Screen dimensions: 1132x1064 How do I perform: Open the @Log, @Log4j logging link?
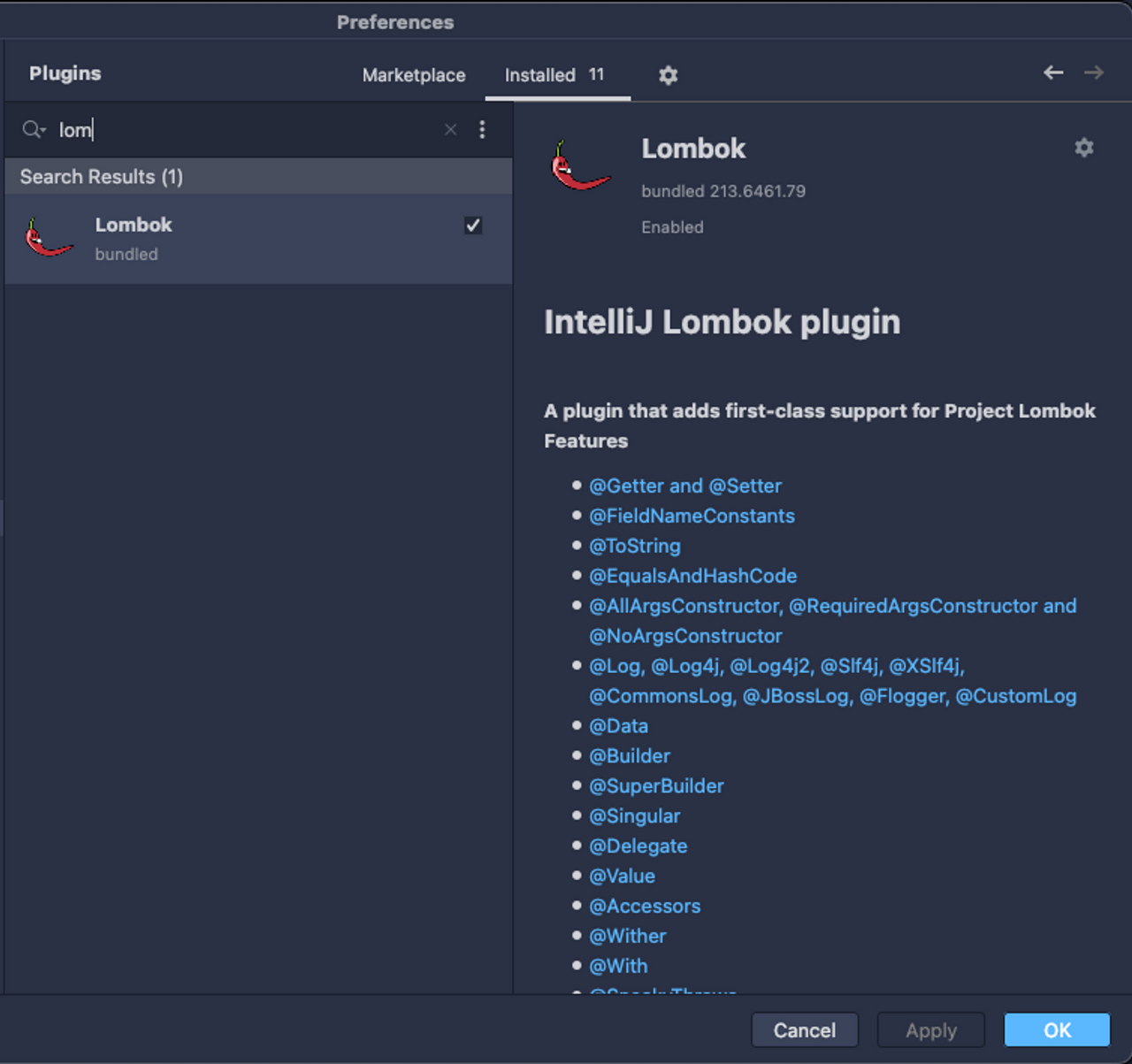(x=833, y=681)
